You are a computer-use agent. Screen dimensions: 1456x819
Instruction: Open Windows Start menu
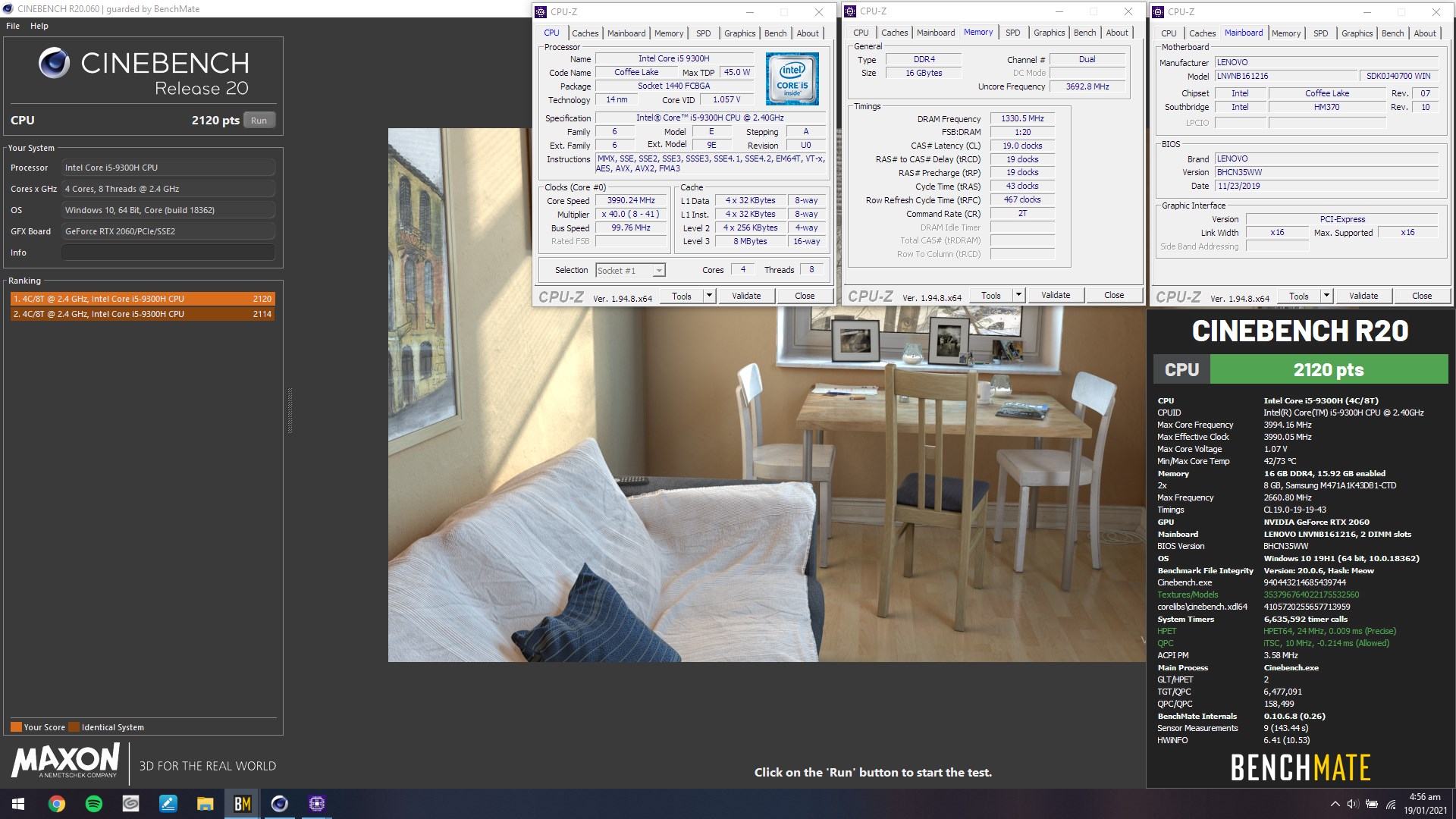click(18, 804)
